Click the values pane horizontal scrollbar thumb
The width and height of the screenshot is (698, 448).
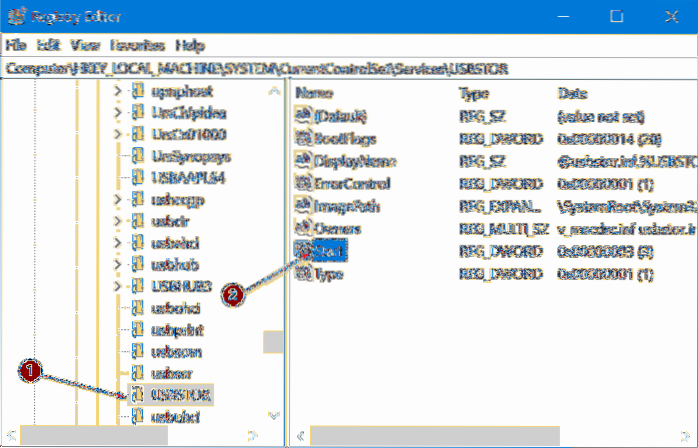click(x=435, y=436)
